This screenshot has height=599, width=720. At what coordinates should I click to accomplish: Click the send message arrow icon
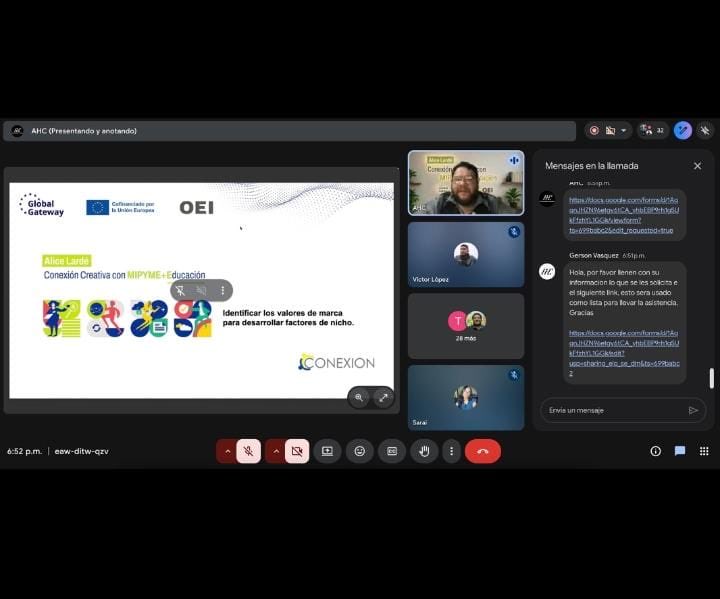(x=693, y=410)
